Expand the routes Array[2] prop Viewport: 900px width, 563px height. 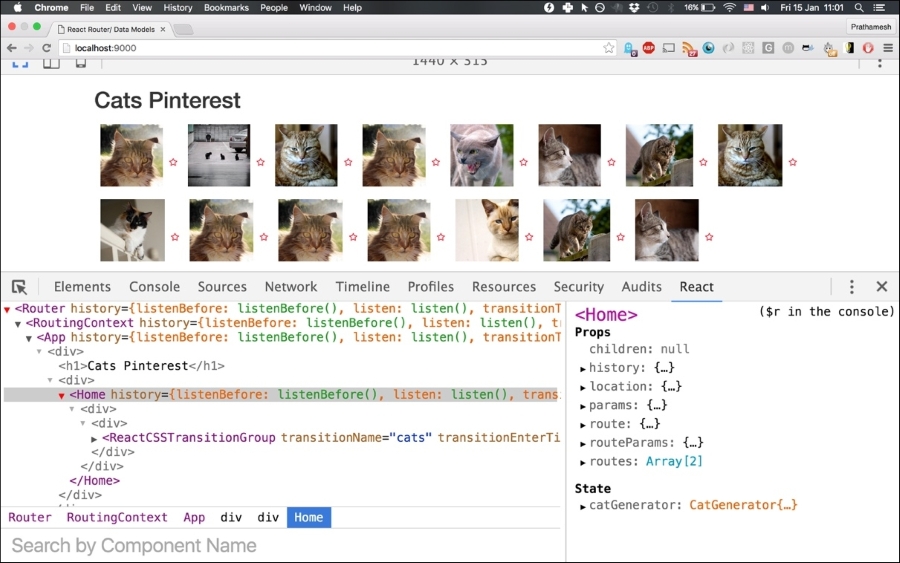point(583,463)
